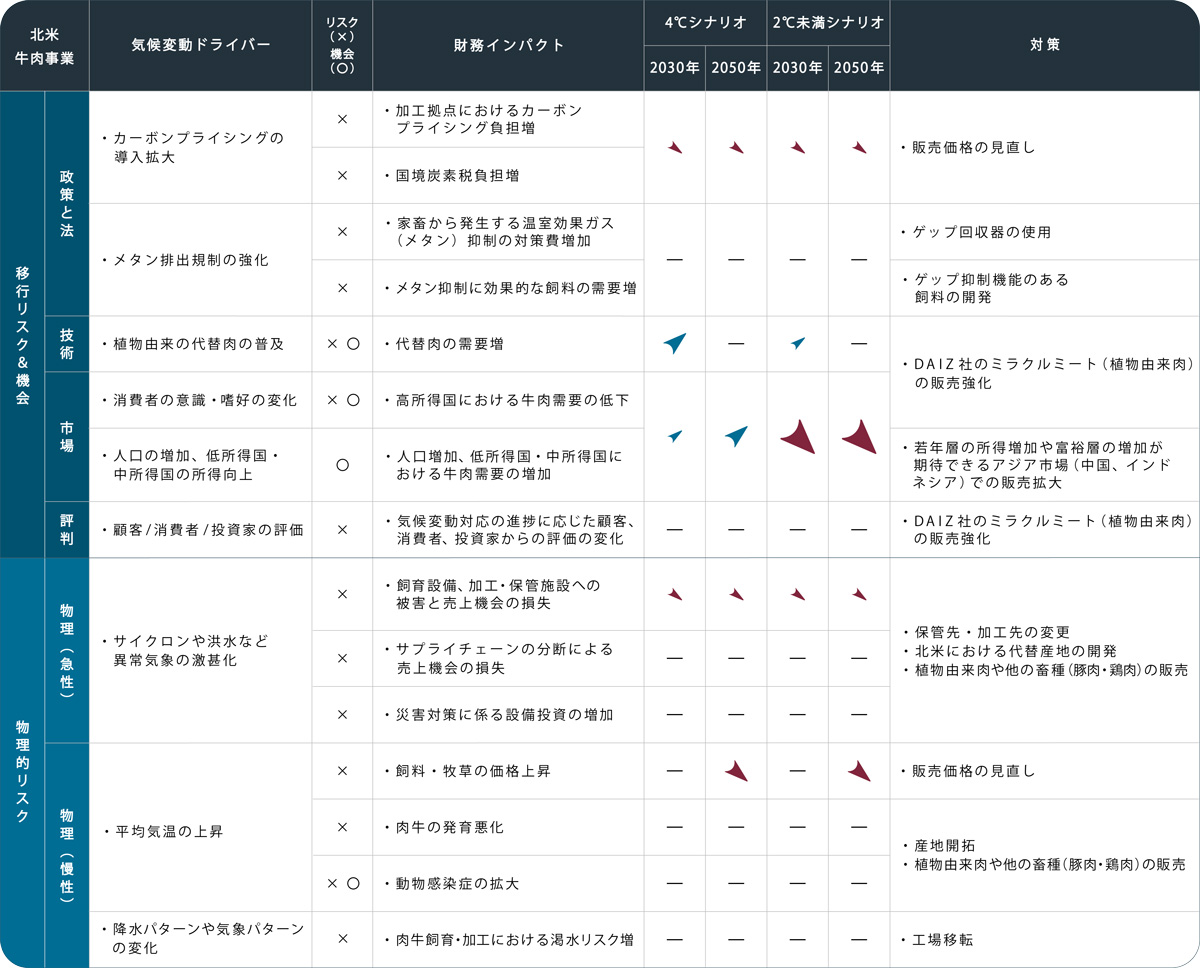Click red arrow in 飼料・牧草の価格上昇 row under 4℃ 2050
This screenshot has width=1200, height=968.
pyautogui.click(x=736, y=771)
